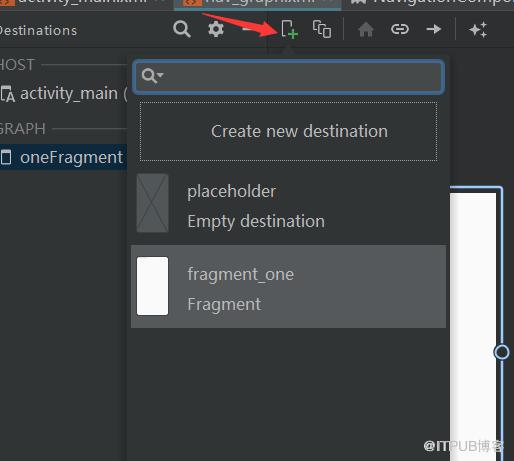
Task: Select oneFragment in the graph list
Action: point(63,157)
